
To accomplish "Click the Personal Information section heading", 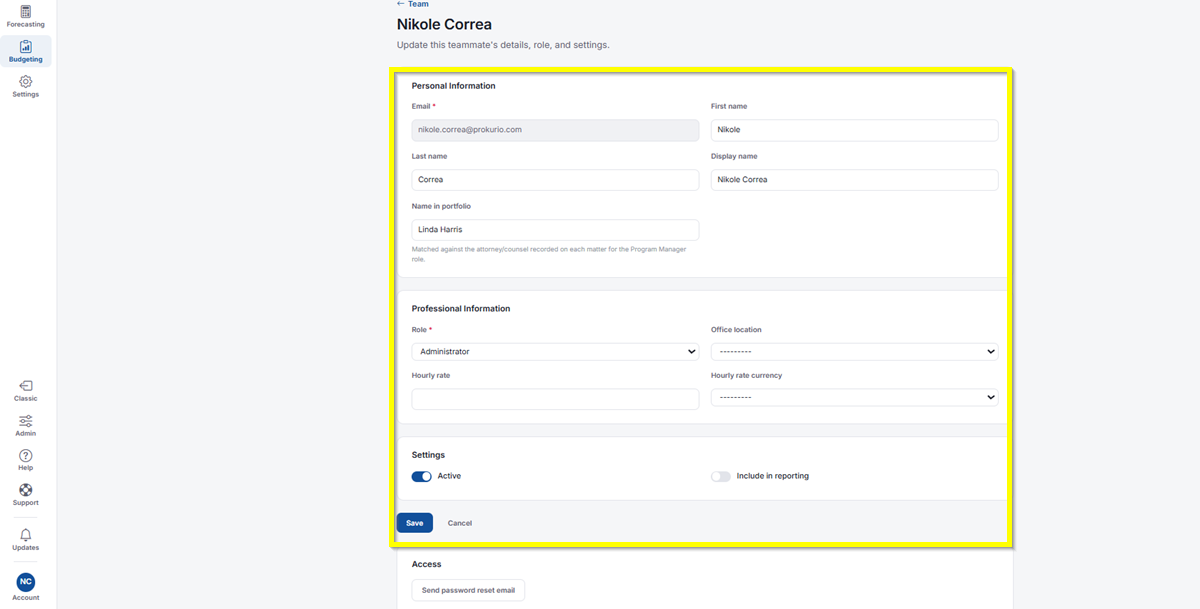I will tap(453, 86).
